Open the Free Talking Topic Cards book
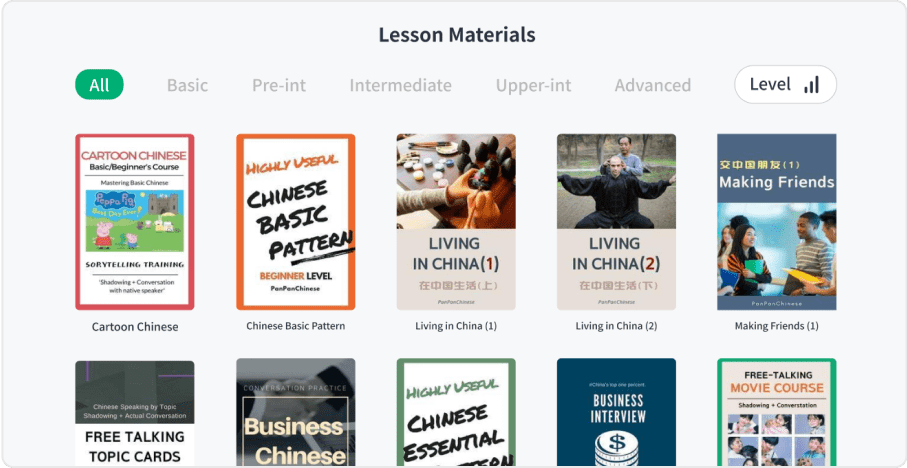Image resolution: width=907 pixels, height=468 pixels. [135, 413]
